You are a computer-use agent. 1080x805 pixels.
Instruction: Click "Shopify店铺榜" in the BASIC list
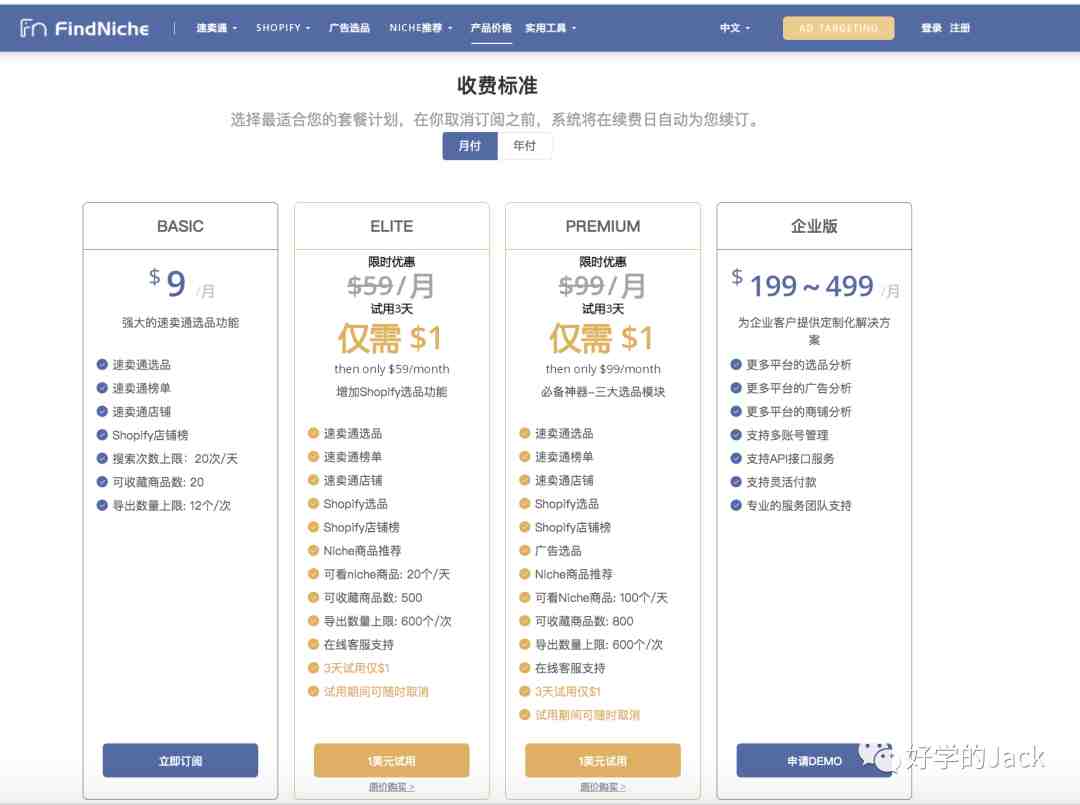pyautogui.click(x=150, y=435)
